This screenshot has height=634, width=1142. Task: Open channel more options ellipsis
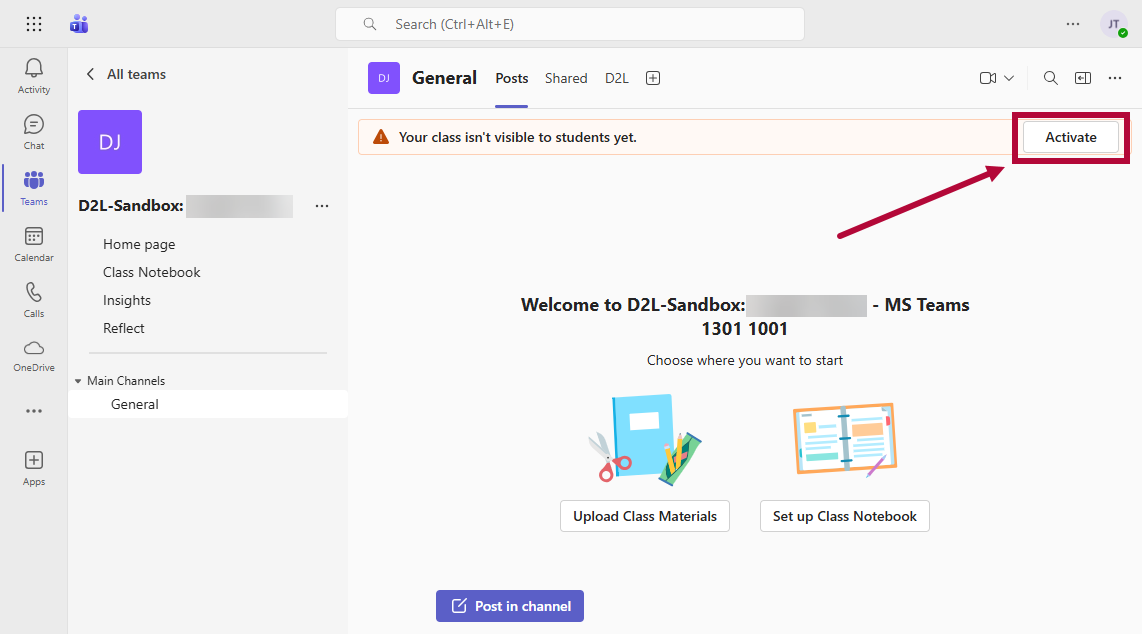(1115, 78)
